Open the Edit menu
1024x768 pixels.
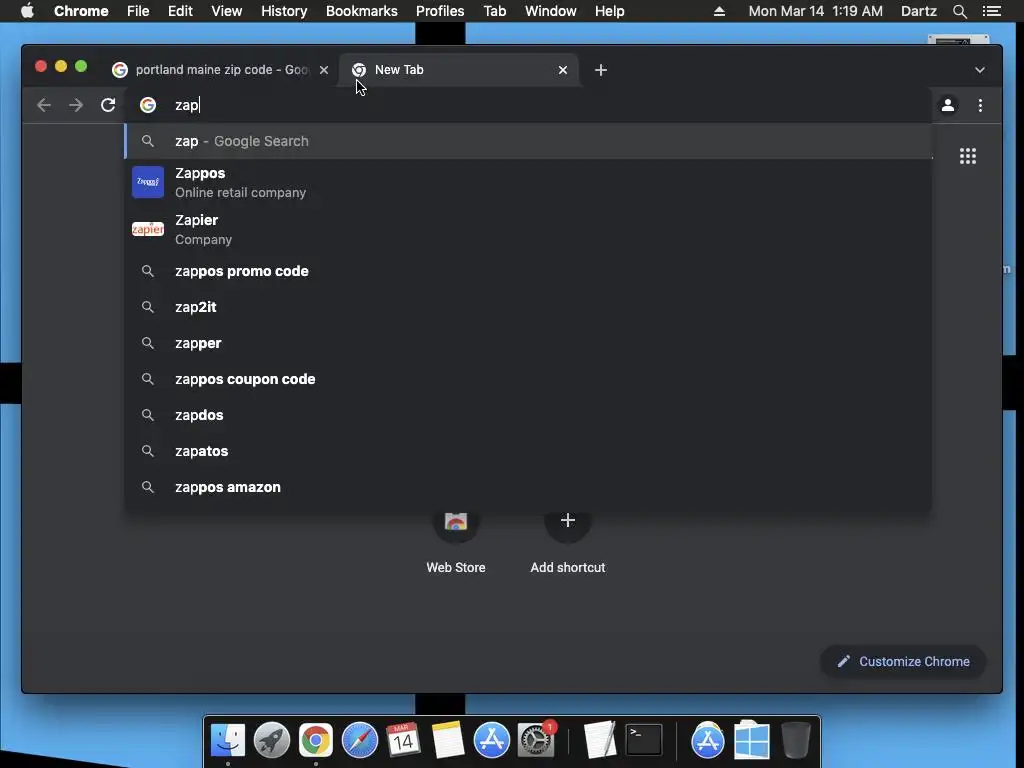click(180, 11)
